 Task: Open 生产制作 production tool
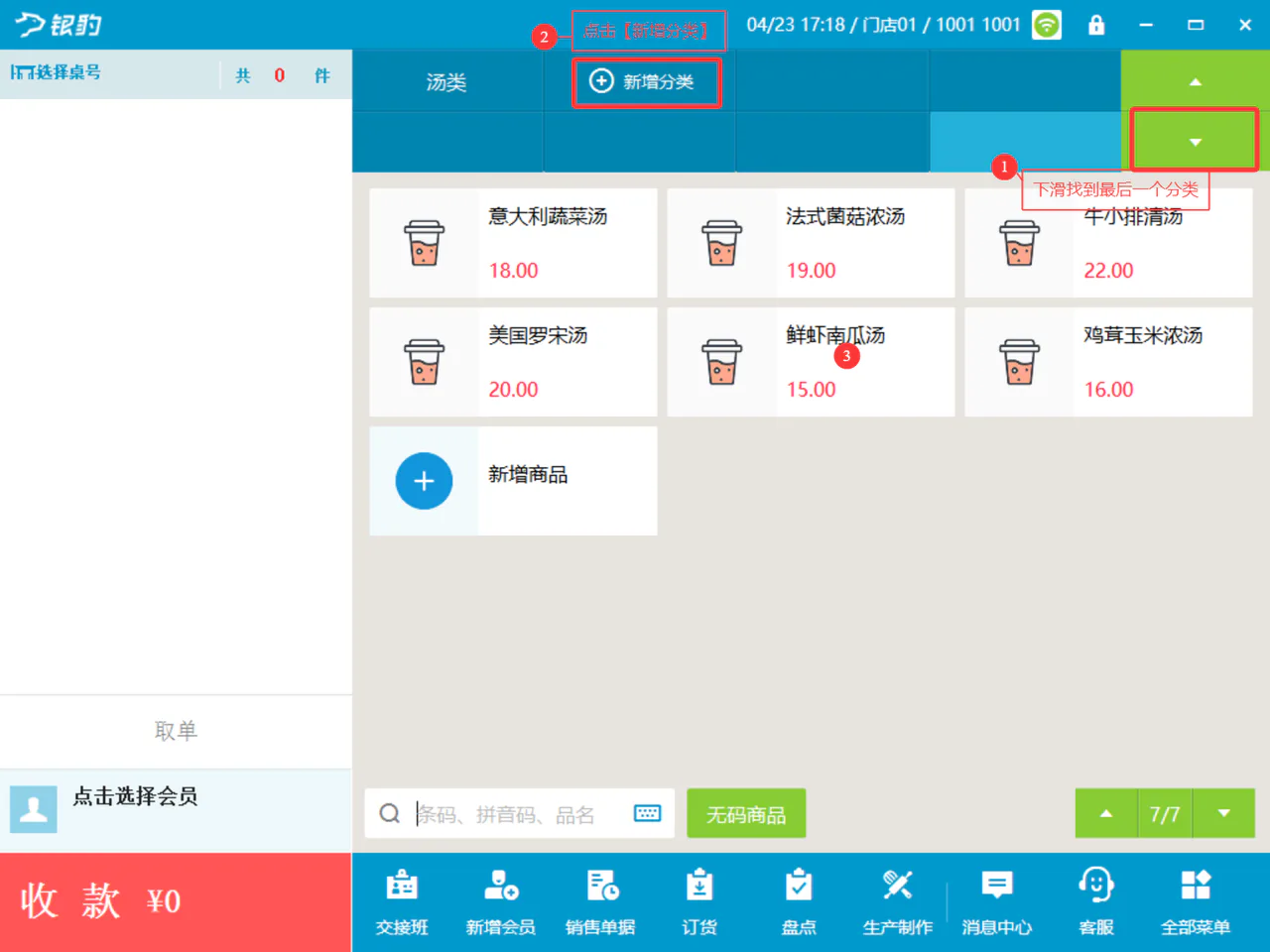[x=898, y=902]
